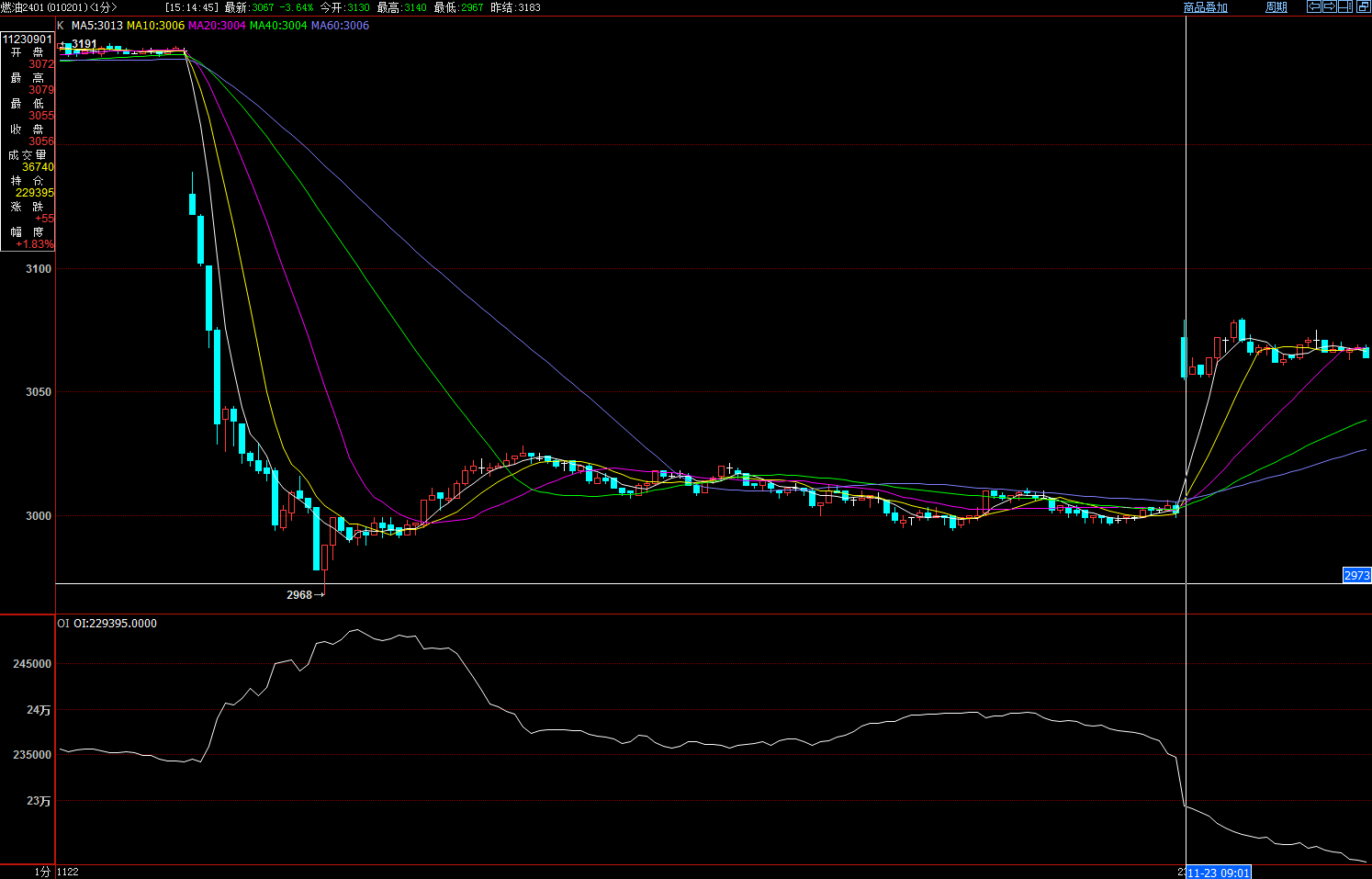Click the -3.64% change value
This screenshot has height=879, width=1372.
click(297, 7)
